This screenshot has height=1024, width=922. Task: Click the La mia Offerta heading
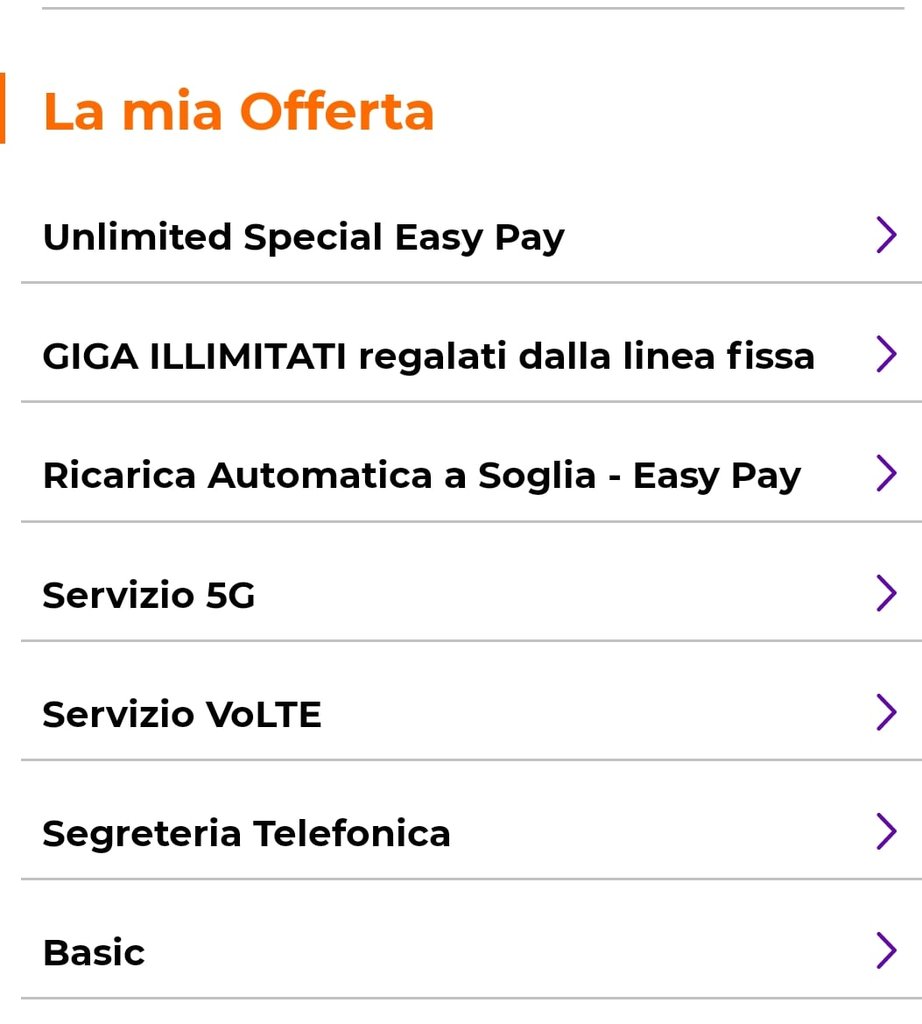coord(238,111)
